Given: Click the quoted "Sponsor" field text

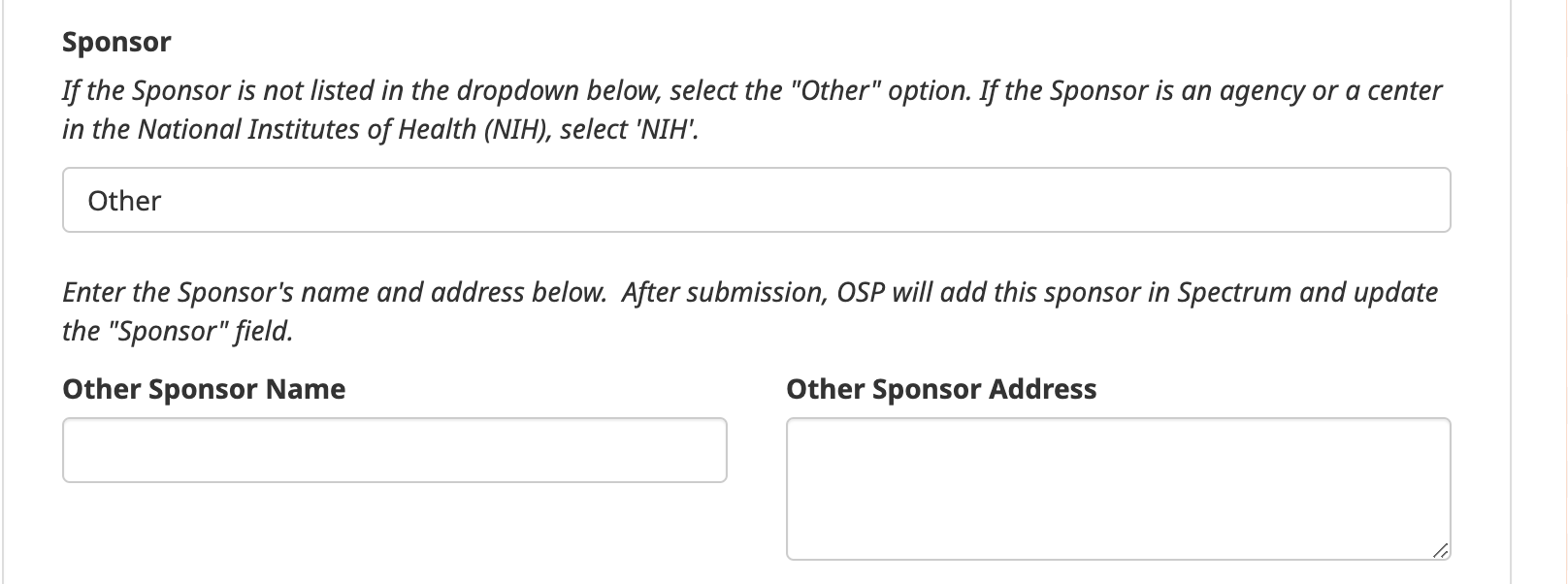Looking at the screenshot, I should coord(167,331).
